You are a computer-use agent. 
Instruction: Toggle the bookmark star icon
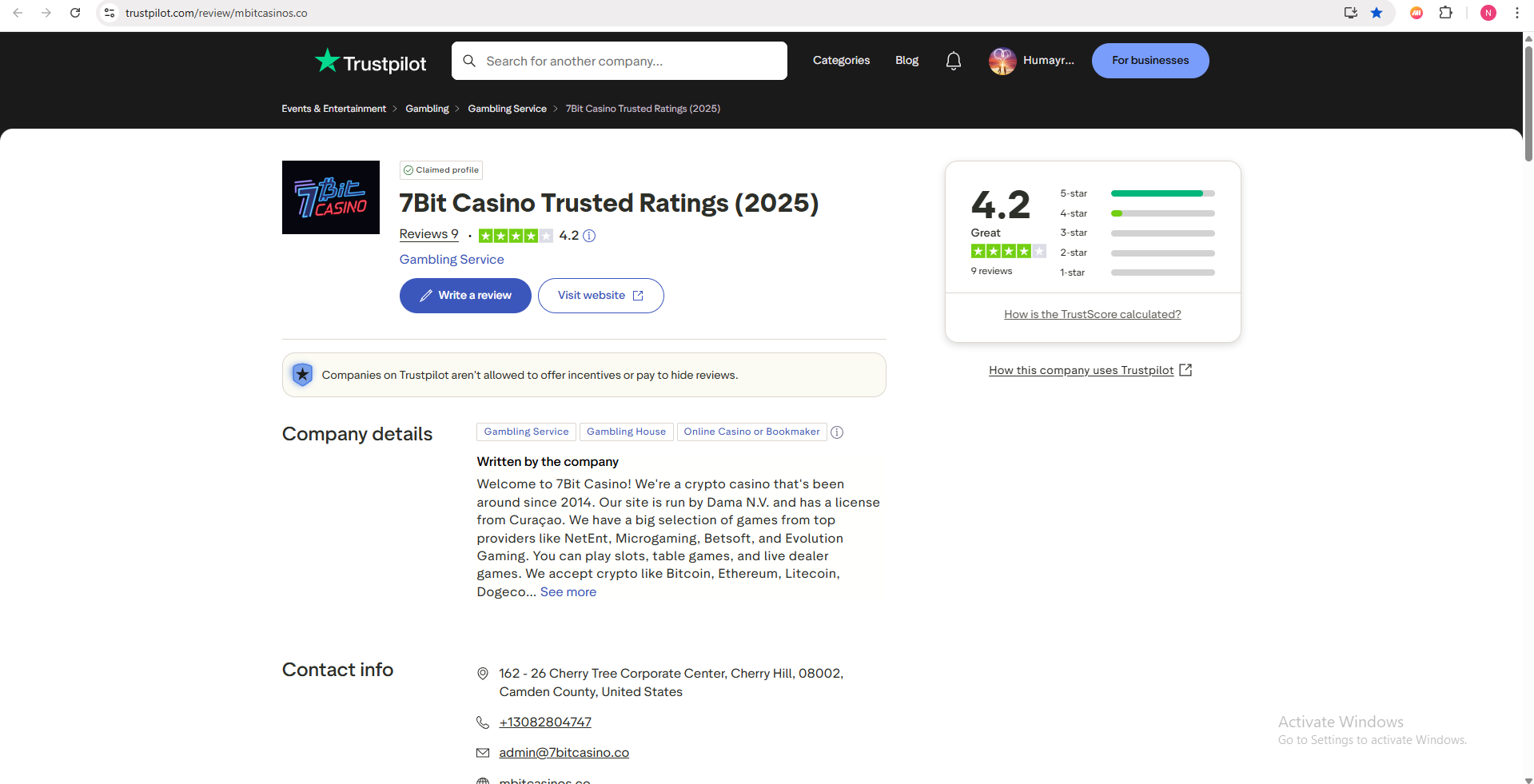pyautogui.click(x=1377, y=13)
